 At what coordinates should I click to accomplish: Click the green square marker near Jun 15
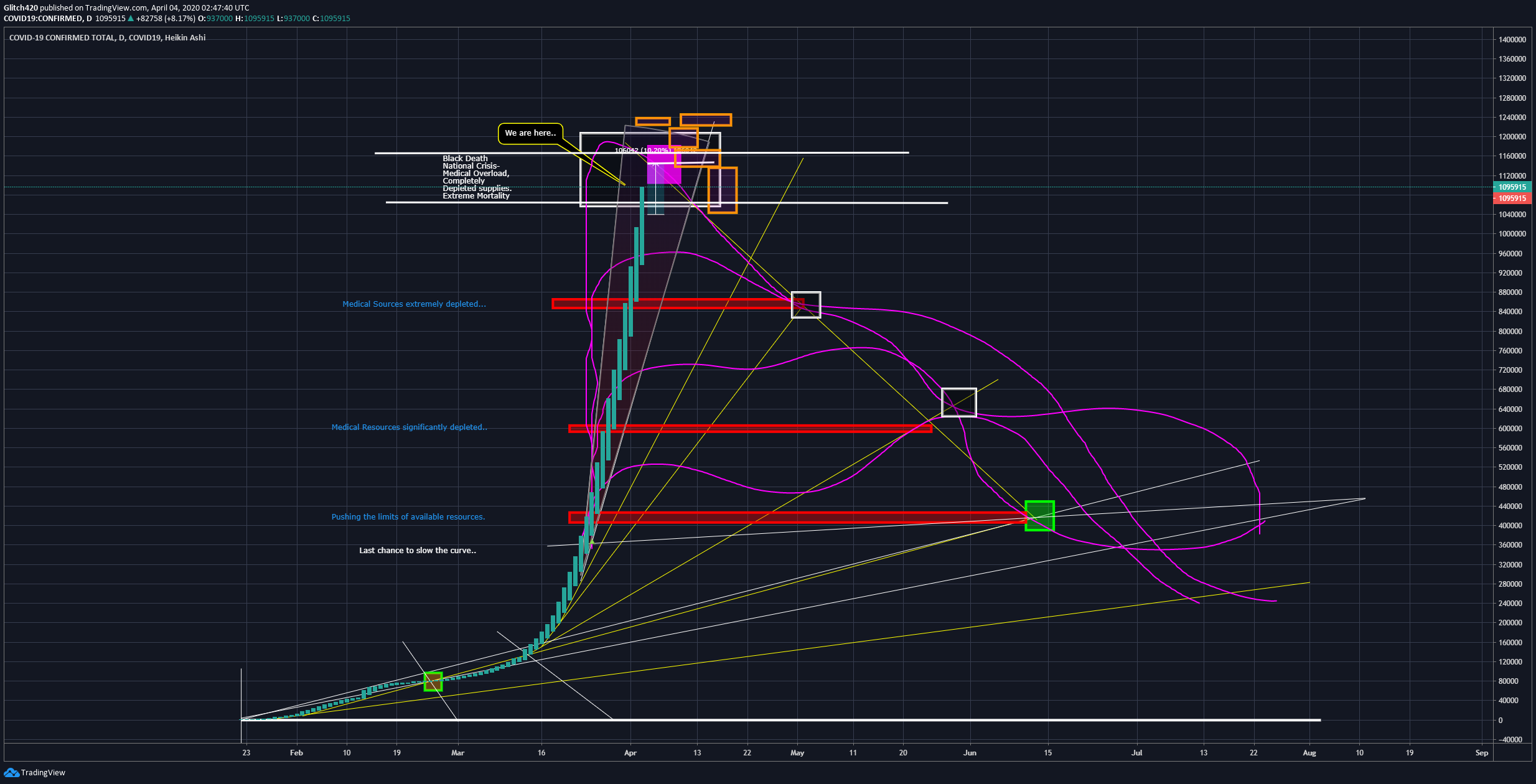tap(1039, 516)
